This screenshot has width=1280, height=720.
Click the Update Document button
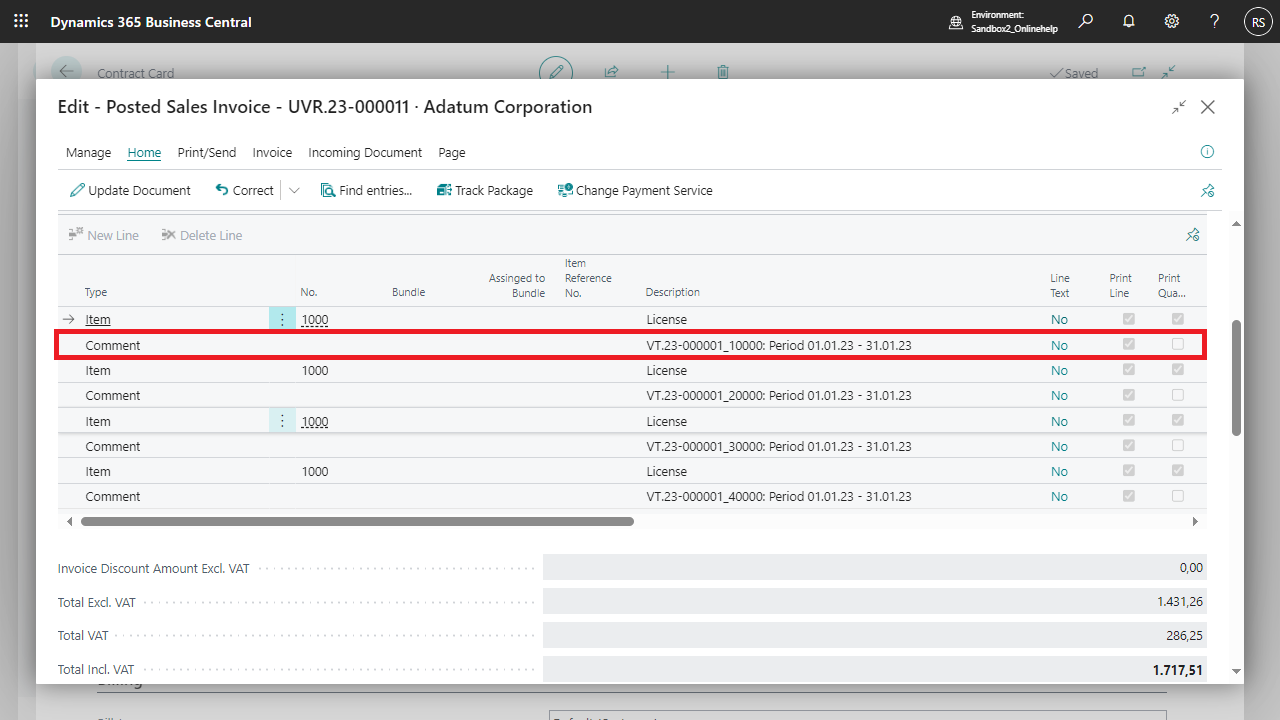(130, 191)
